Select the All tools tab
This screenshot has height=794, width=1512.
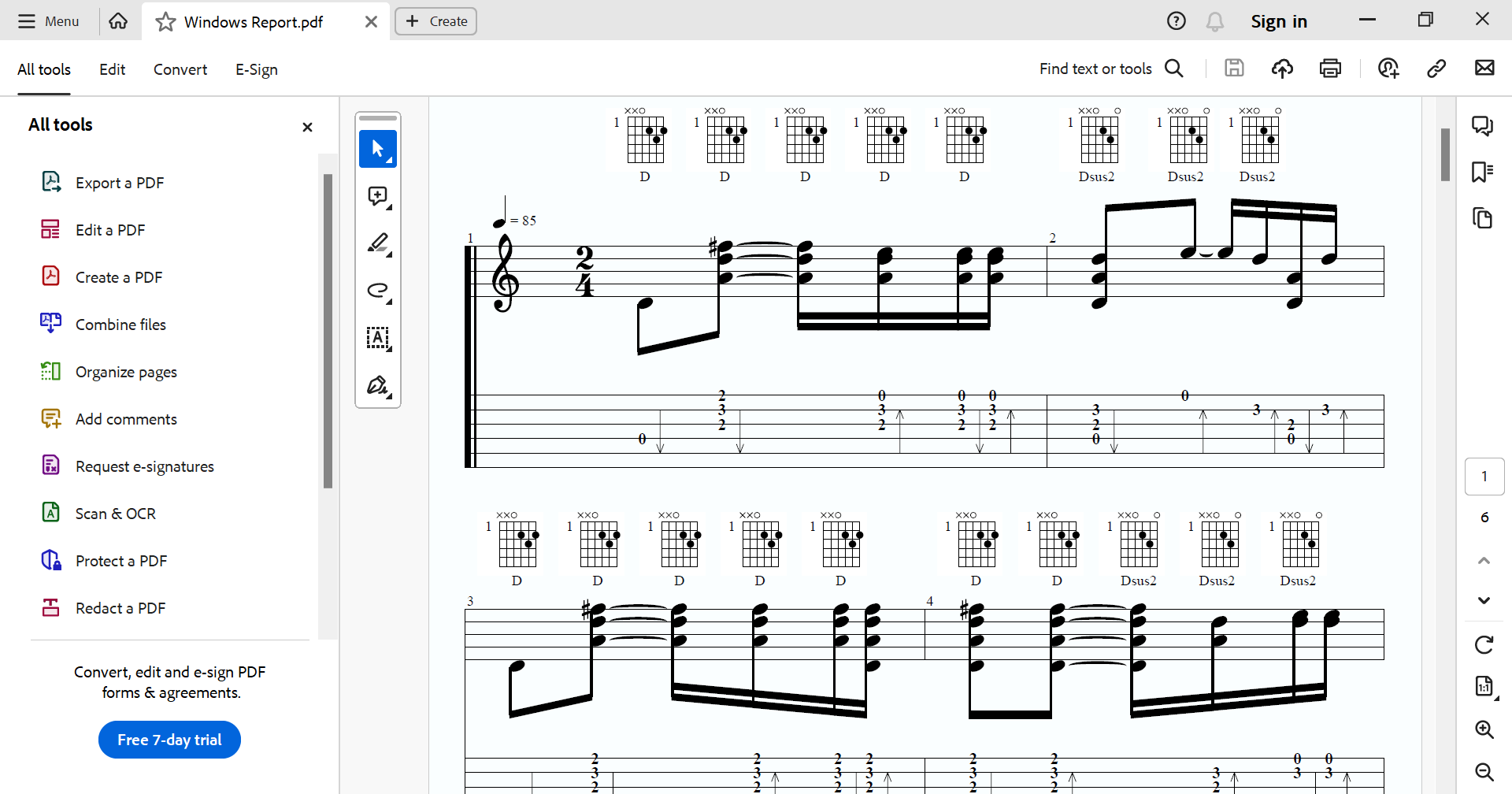(44, 69)
